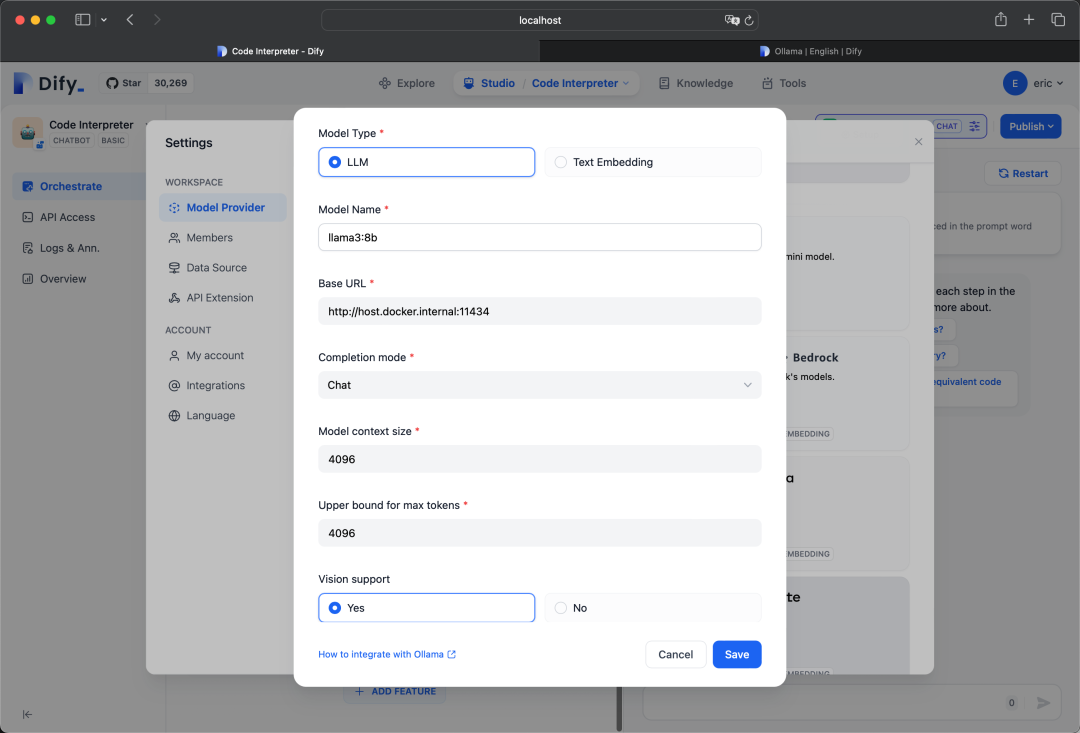Switch to Ollama | English | Dify tab
This screenshot has height=733, width=1080.
(810, 51)
